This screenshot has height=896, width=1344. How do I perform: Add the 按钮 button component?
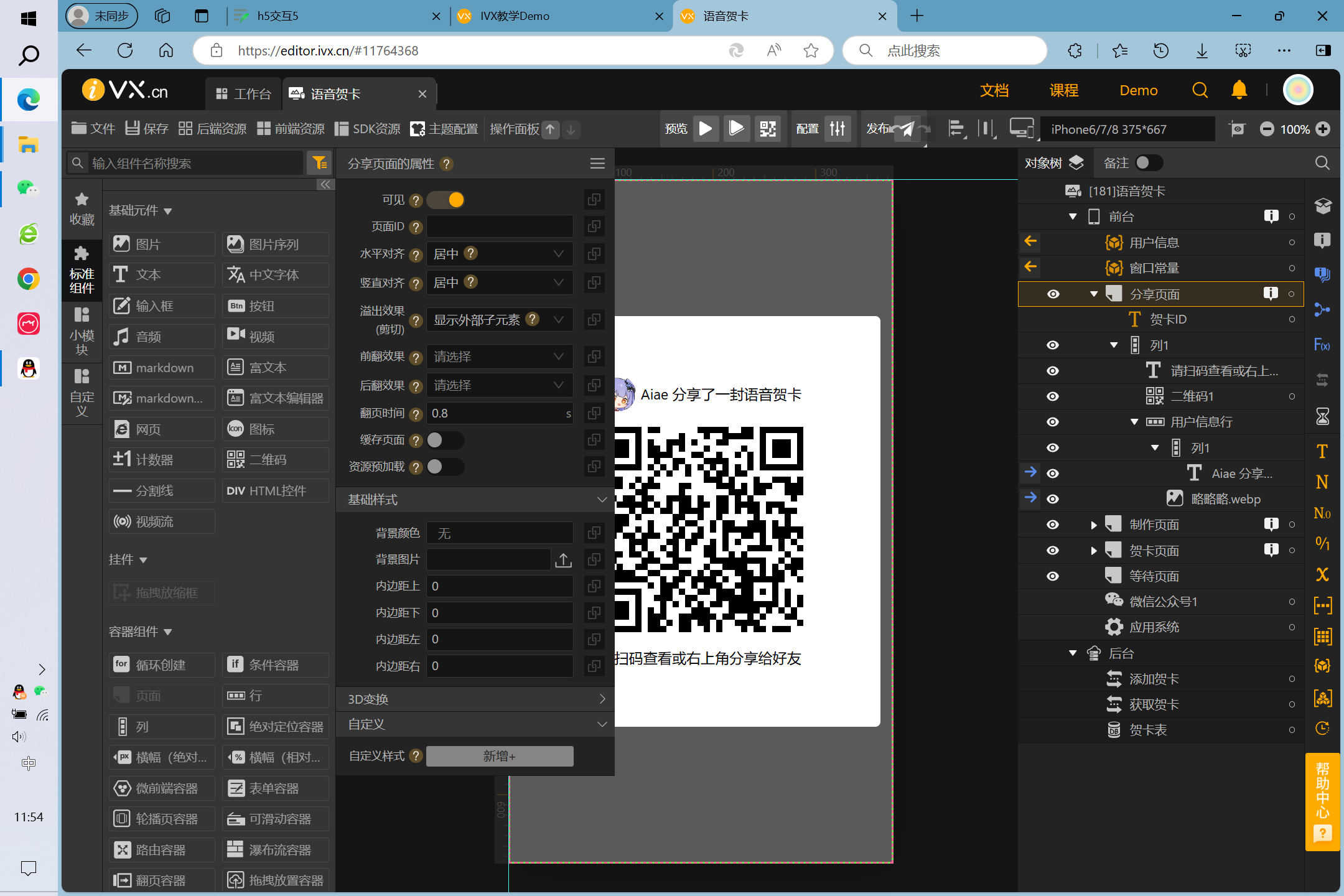click(275, 306)
